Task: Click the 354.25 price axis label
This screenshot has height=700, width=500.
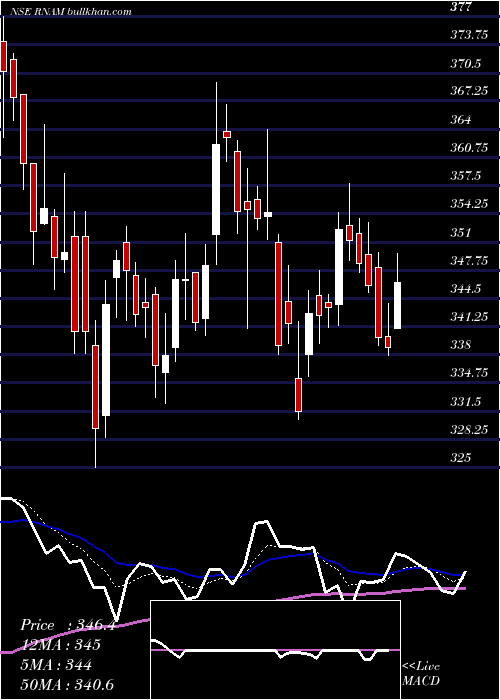Action: pyautogui.click(x=469, y=204)
